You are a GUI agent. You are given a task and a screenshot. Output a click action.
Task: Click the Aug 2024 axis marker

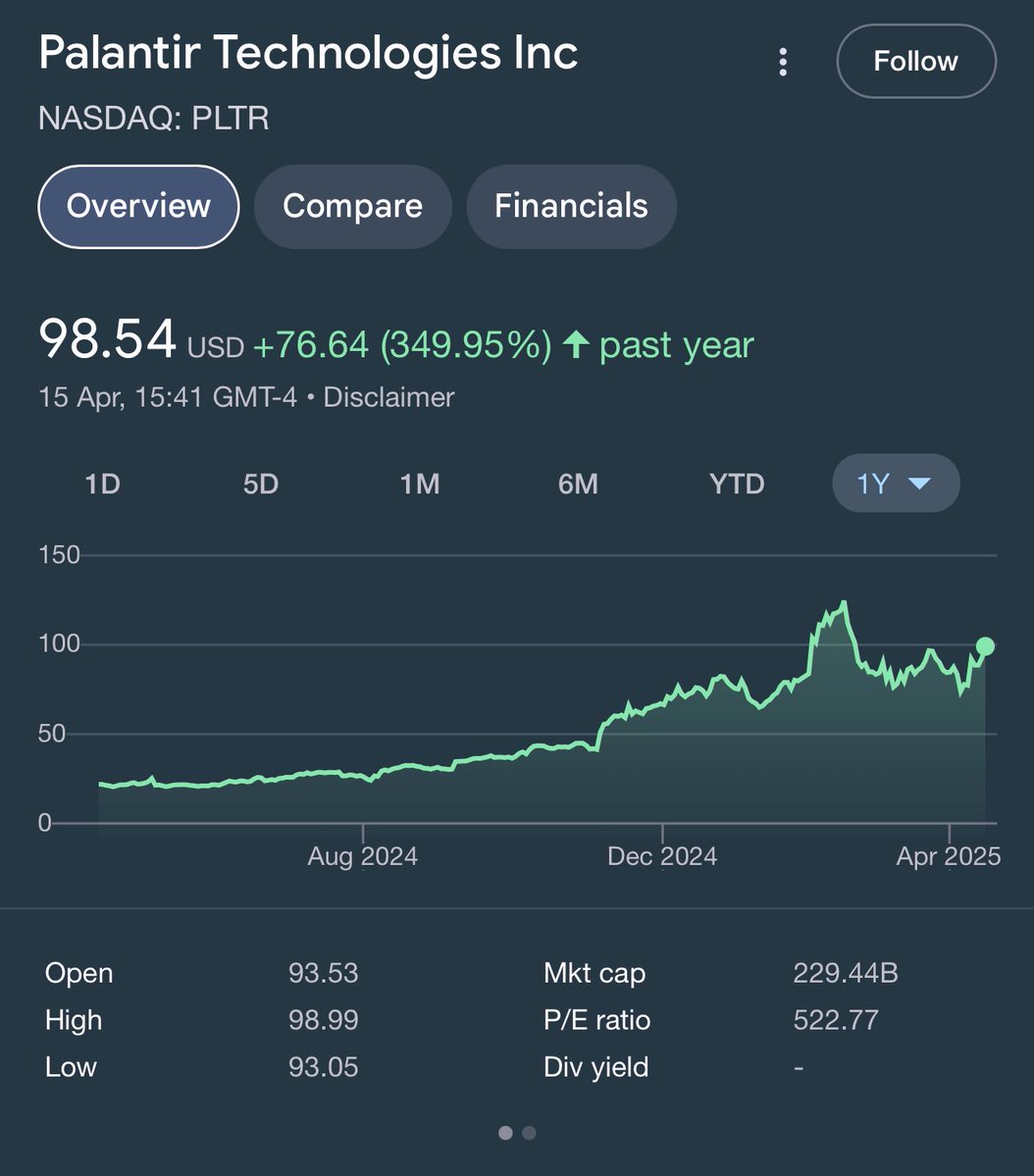click(x=362, y=855)
